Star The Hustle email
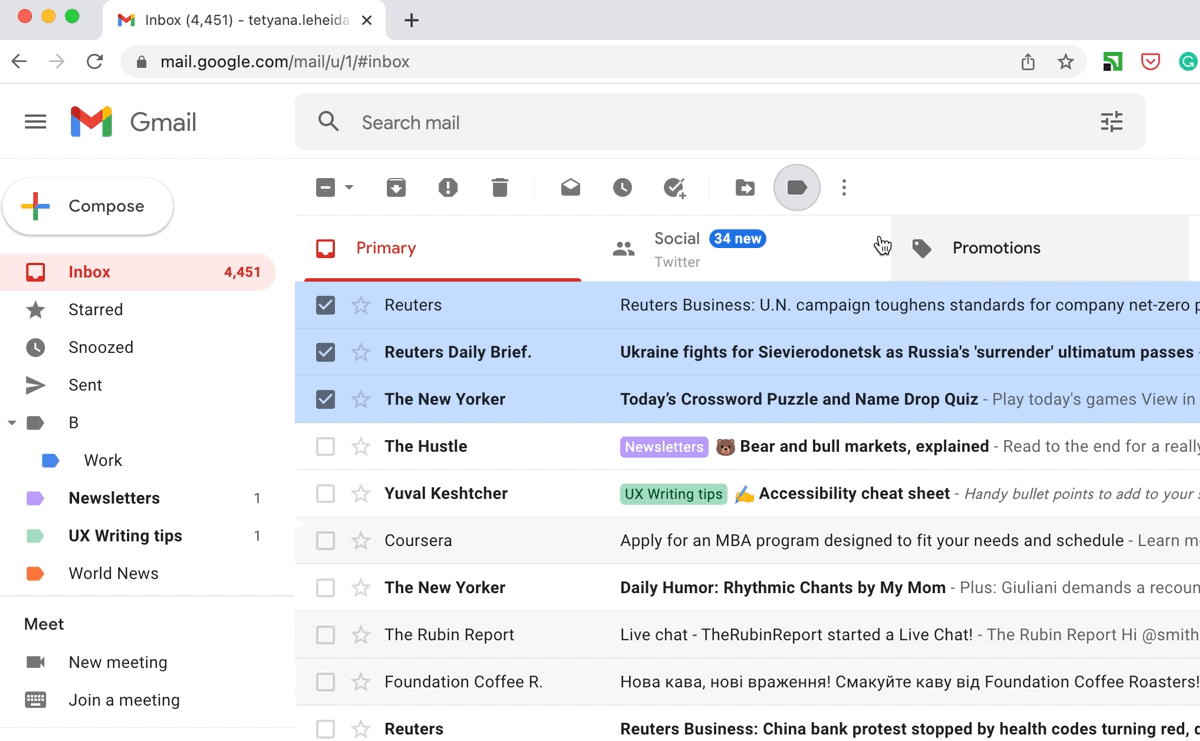Image resolution: width=1200 pixels, height=741 pixels. [x=361, y=446]
